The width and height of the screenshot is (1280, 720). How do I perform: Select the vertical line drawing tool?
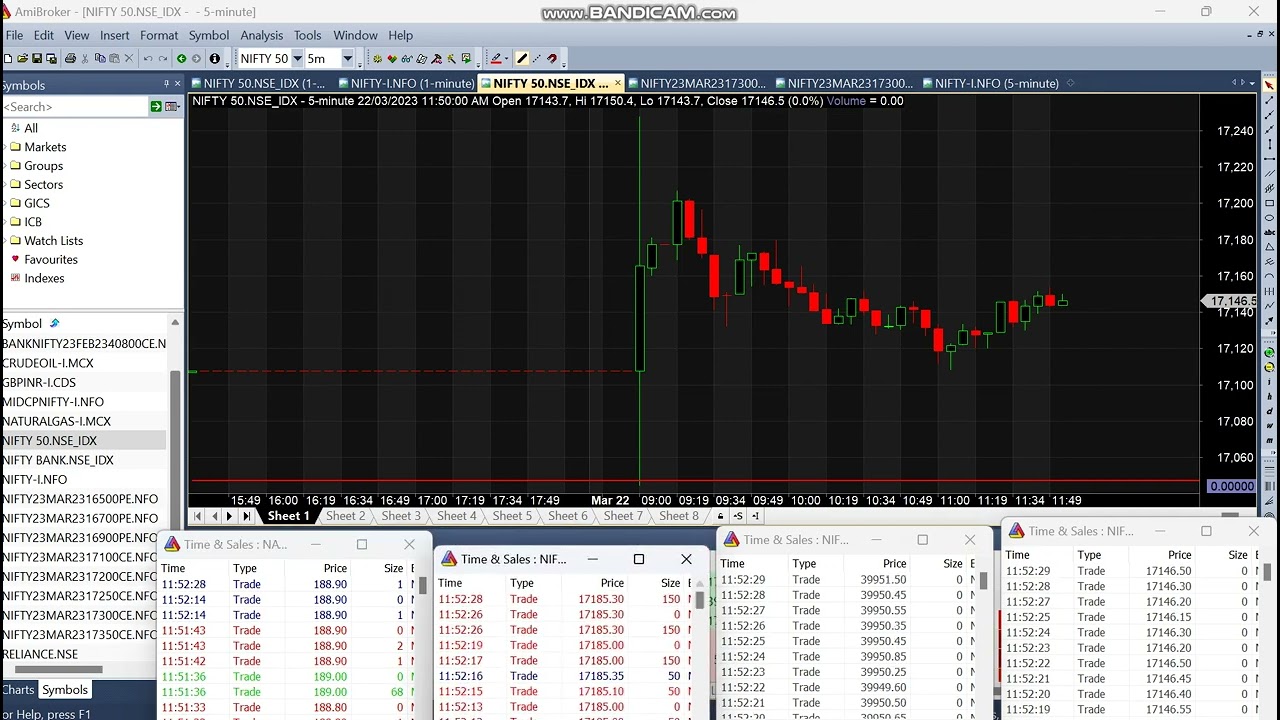(1270, 144)
